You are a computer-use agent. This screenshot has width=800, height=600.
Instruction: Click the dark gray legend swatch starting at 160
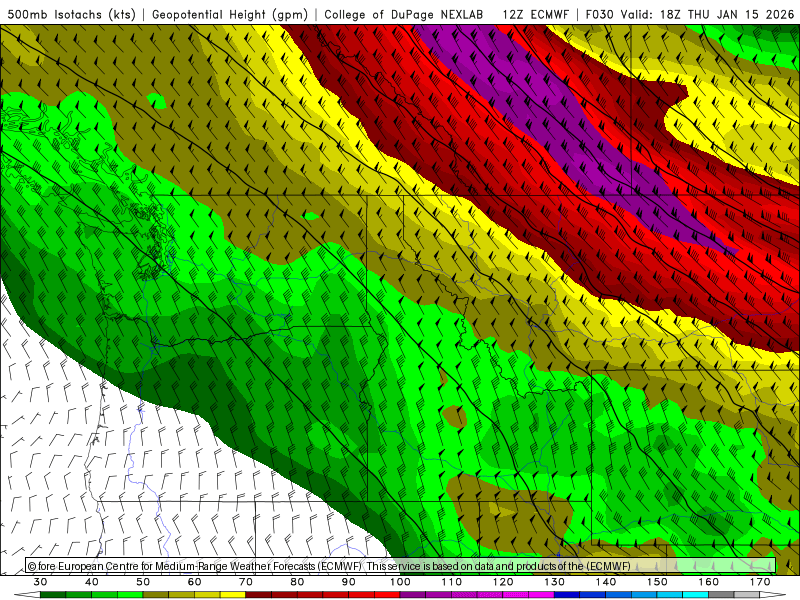(721, 595)
